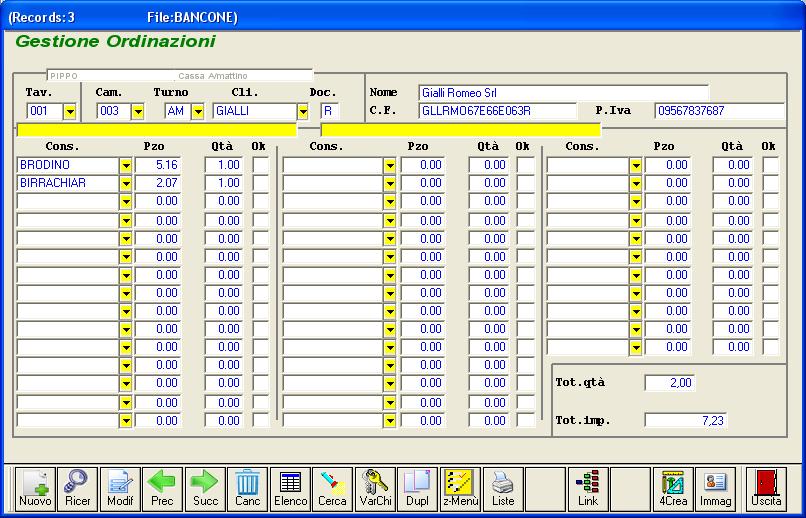Click the PIPPO Cassa A/mattino field
The height and width of the screenshot is (518, 806).
pyautogui.click(x=180, y=76)
